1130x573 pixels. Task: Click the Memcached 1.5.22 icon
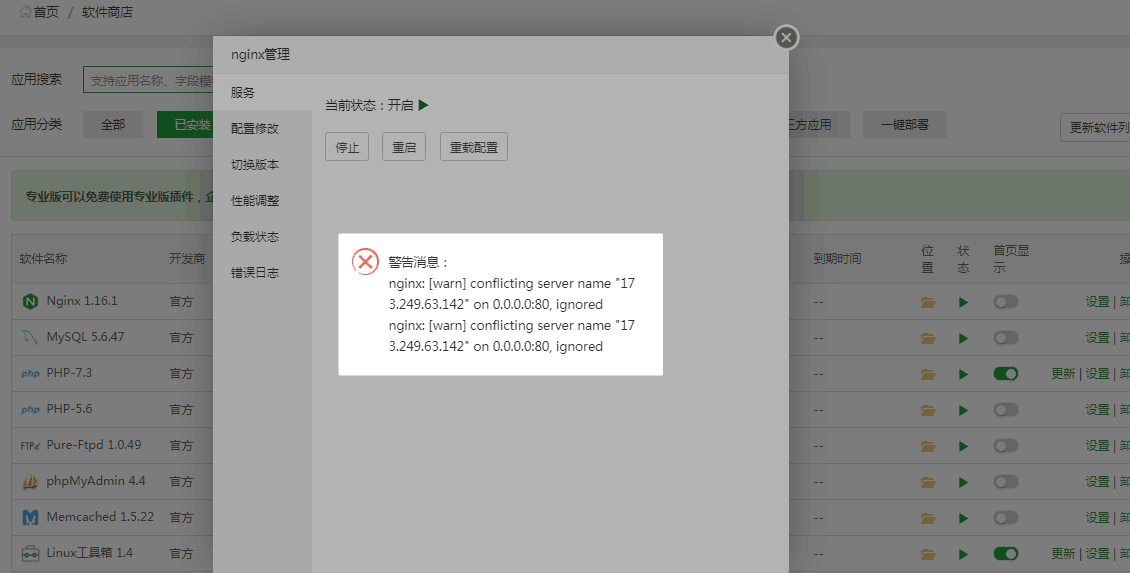coord(30,518)
